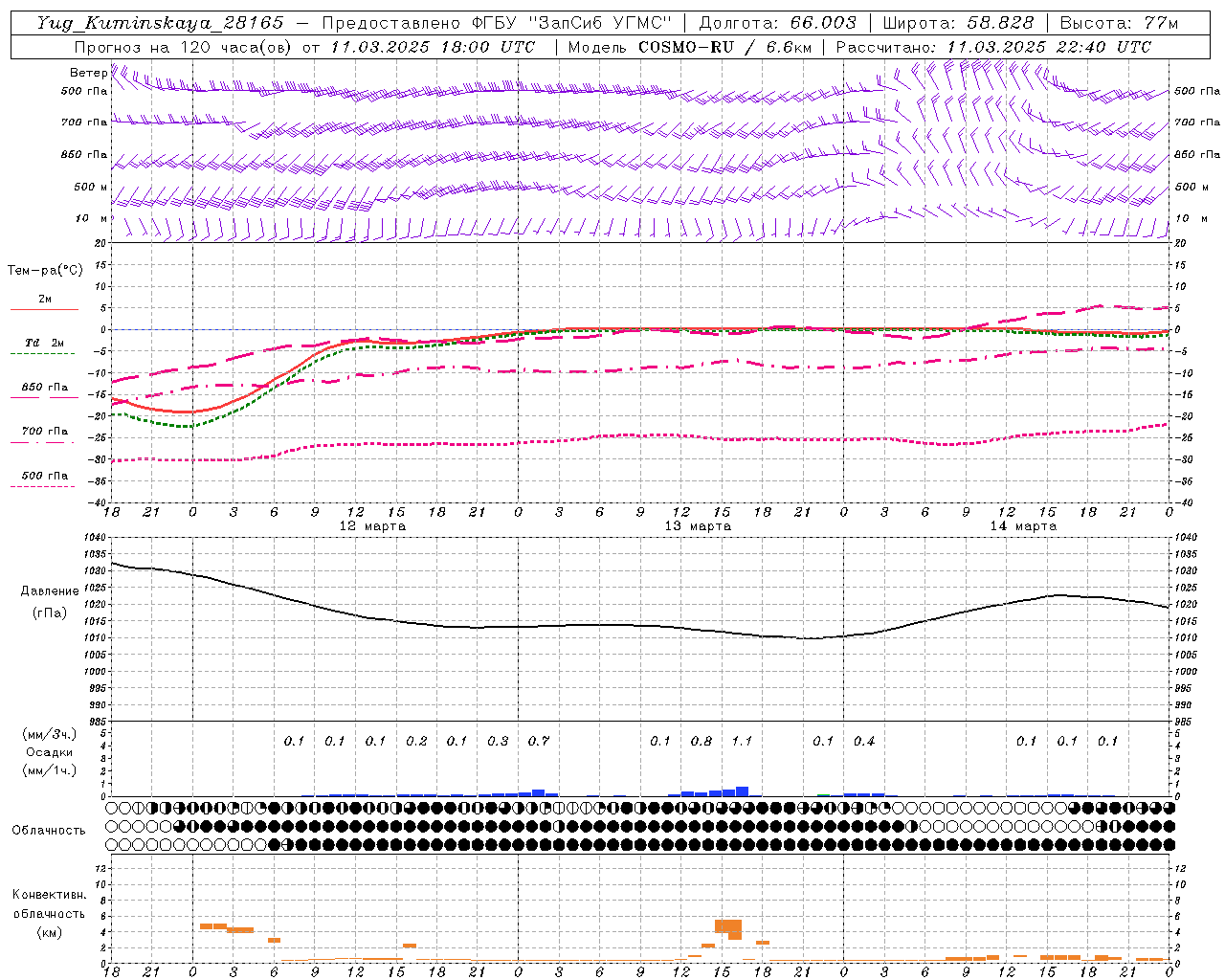Click the Осадки precipitation label
The width and height of the screenshot is (1225, 980).
click(50, 752)
